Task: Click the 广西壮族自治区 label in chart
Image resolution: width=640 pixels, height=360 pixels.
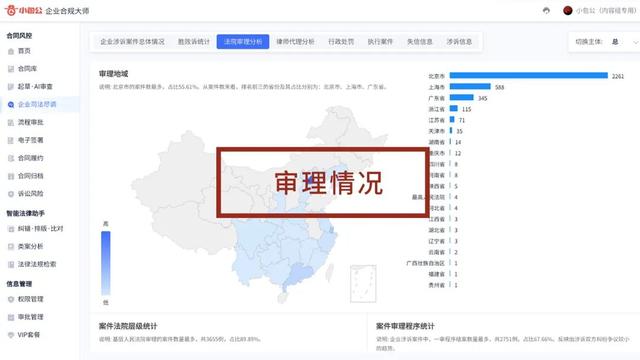Action: pos(425,263)
